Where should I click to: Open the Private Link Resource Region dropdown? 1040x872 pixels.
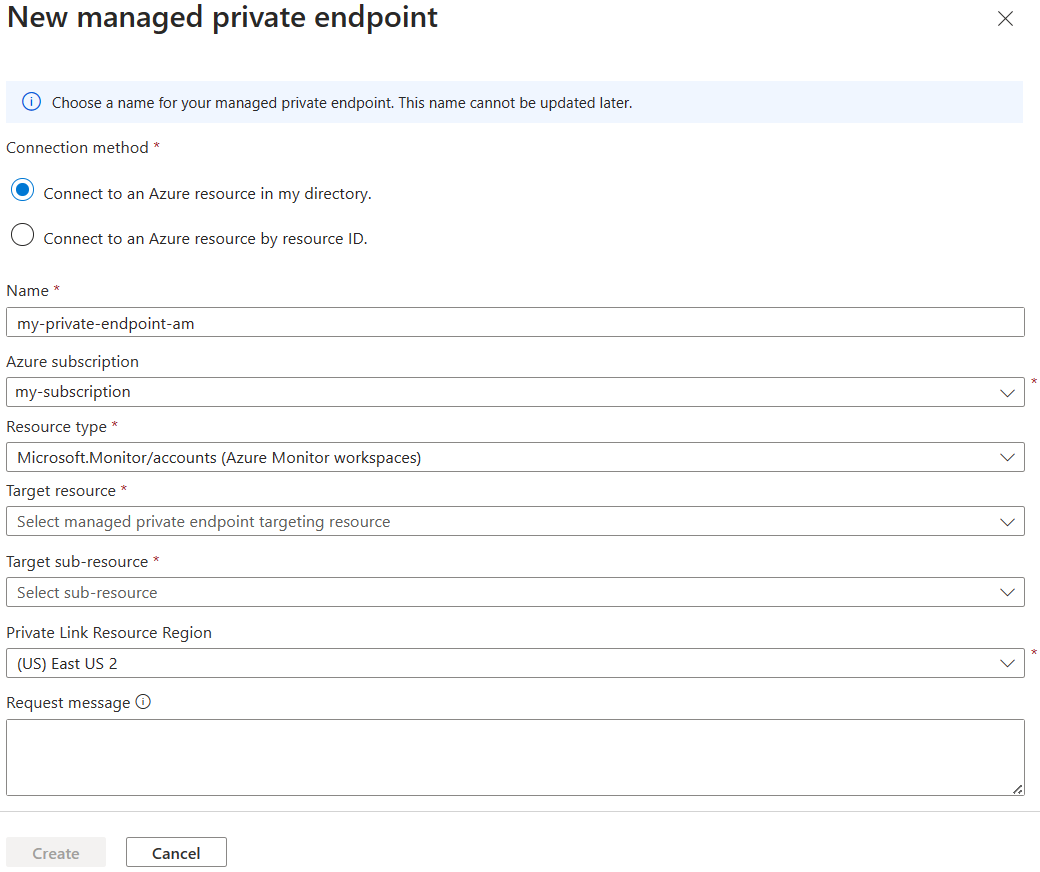(514, 663)
